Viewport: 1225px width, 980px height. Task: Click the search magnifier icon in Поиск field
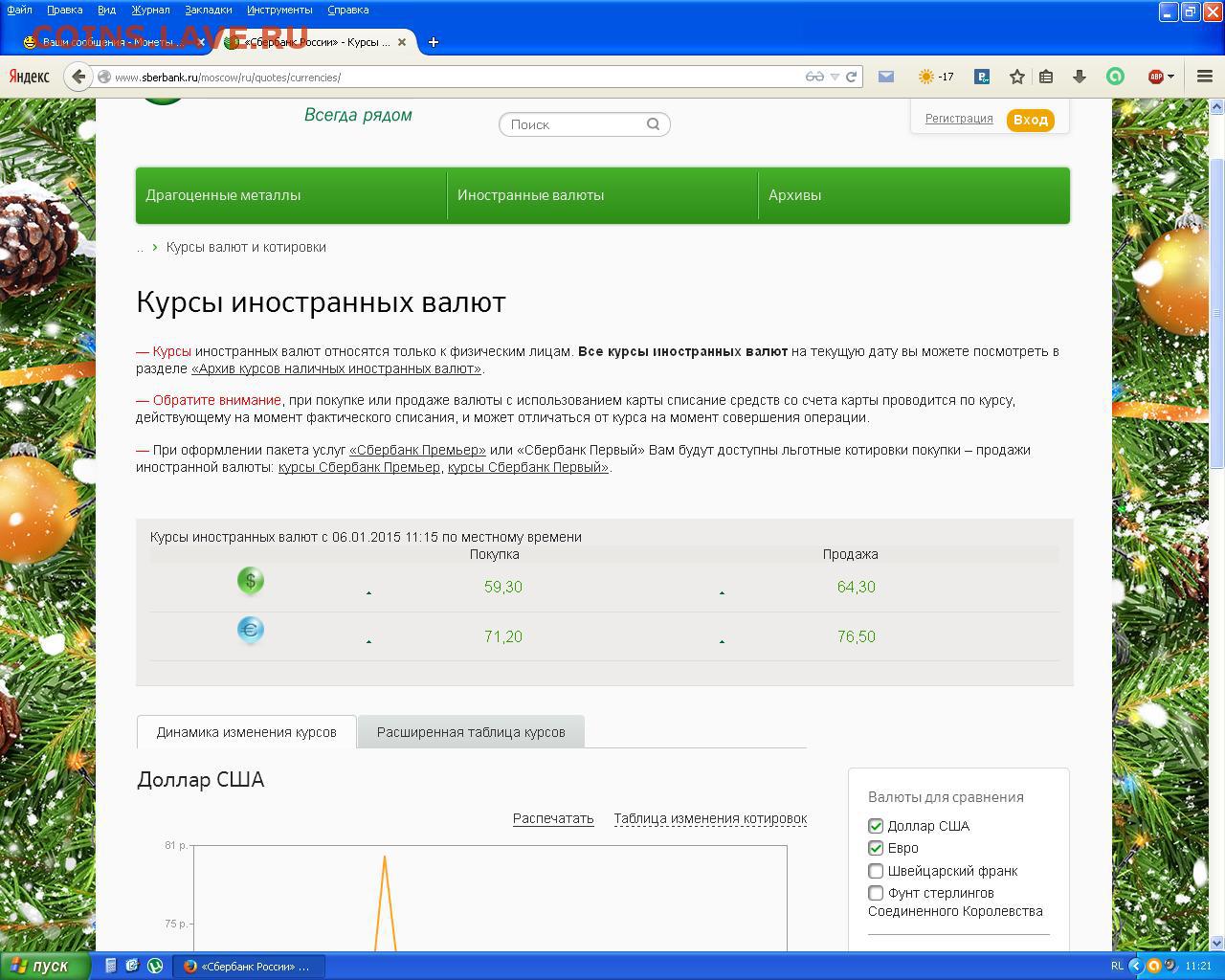(x=653, y=123)
